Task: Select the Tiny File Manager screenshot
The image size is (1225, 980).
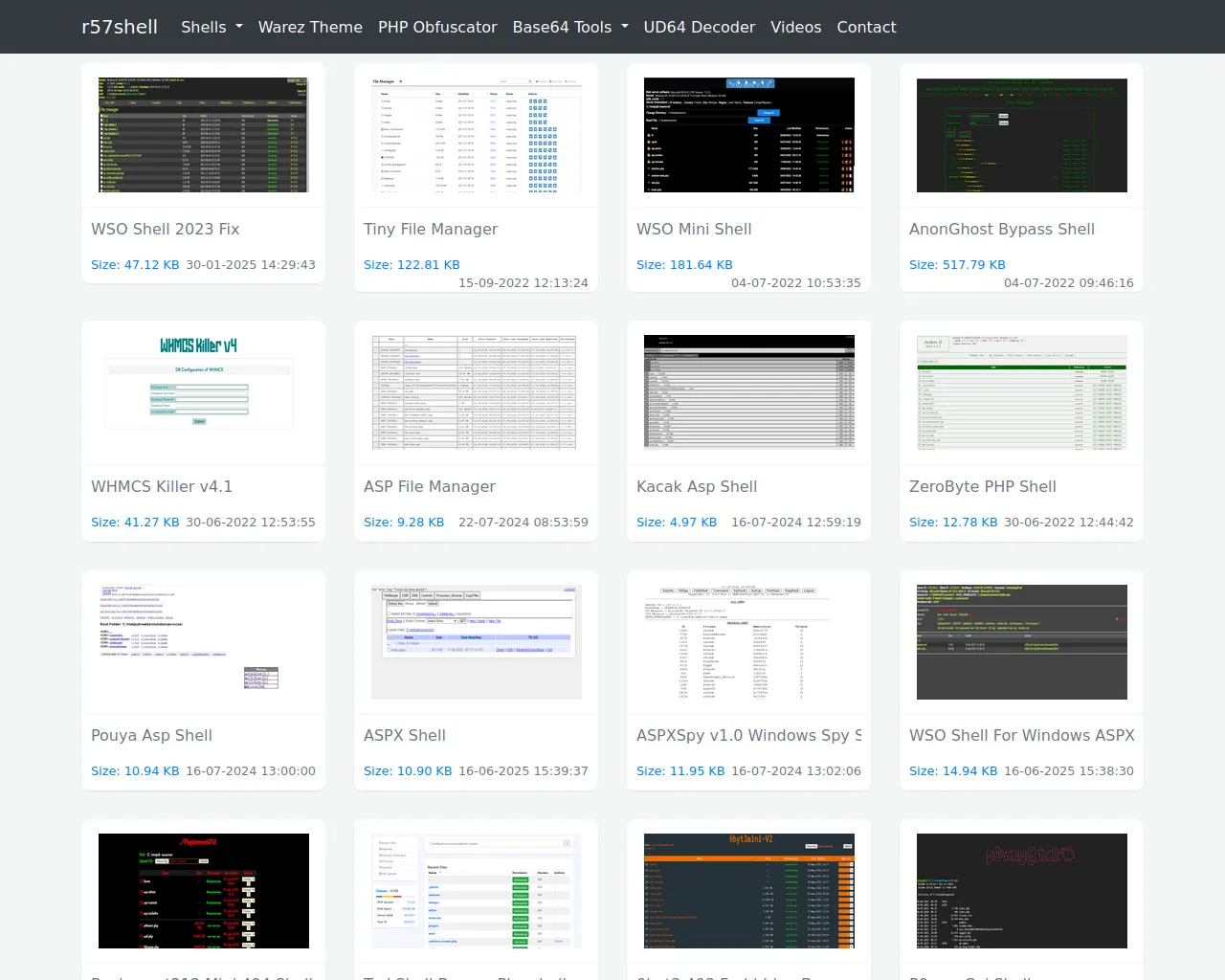Action: (x=477, y=135)
